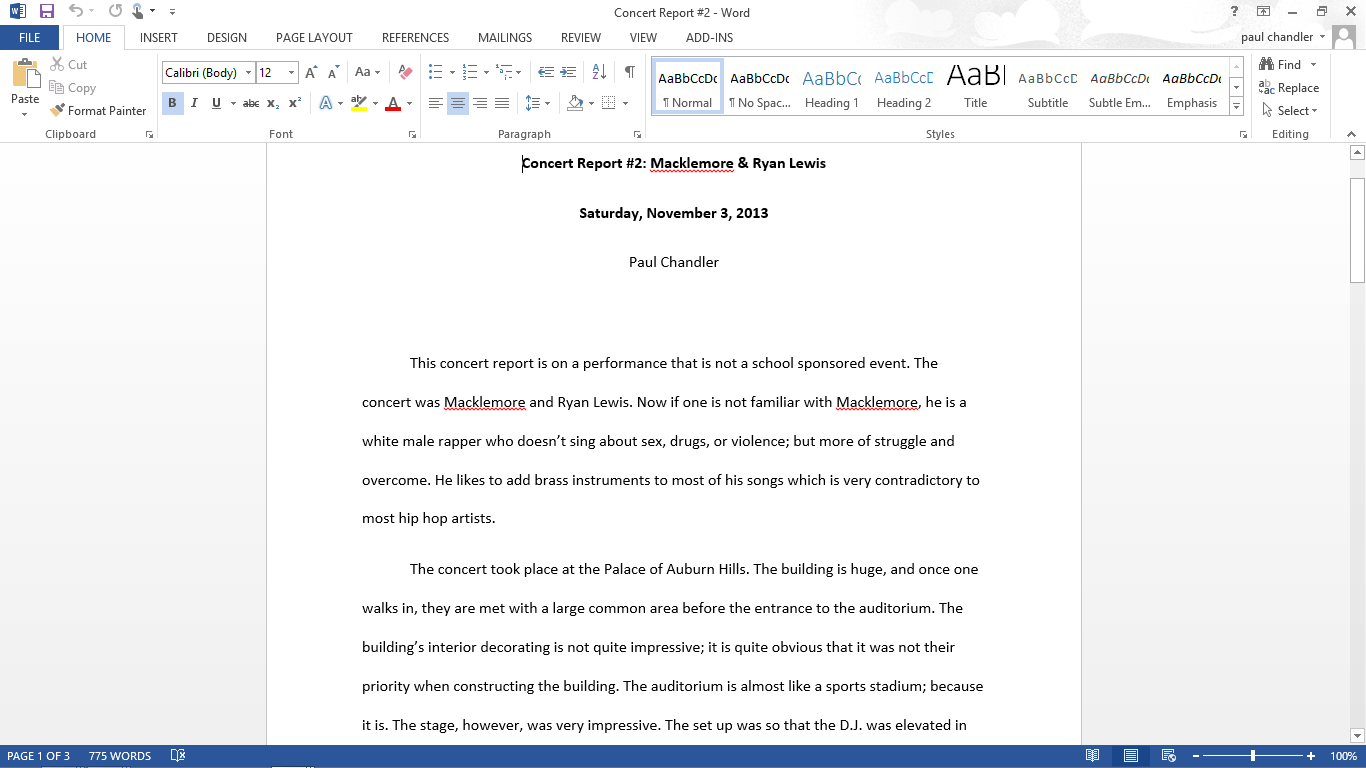Toggle Bold formatting
This screenshot has width=1366, height=768.
172,103
